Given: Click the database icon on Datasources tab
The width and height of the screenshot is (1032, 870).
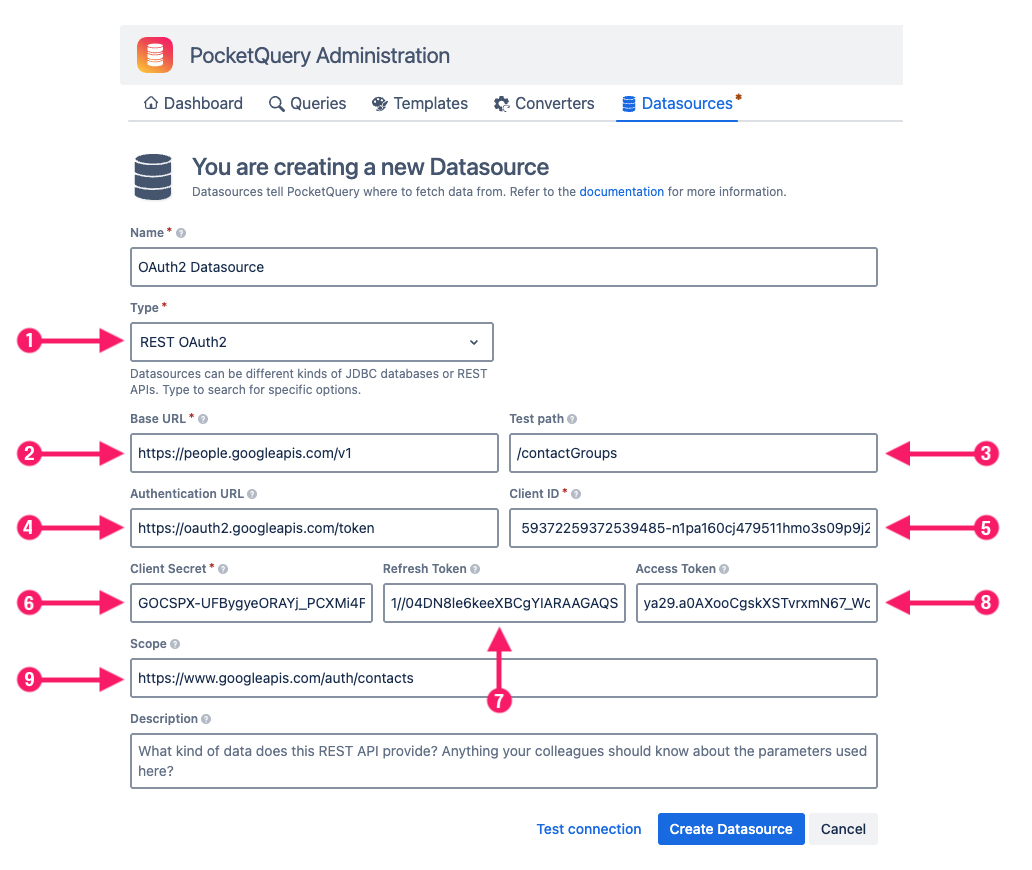Looking at the screenshot, I should [x=627, y=103].
